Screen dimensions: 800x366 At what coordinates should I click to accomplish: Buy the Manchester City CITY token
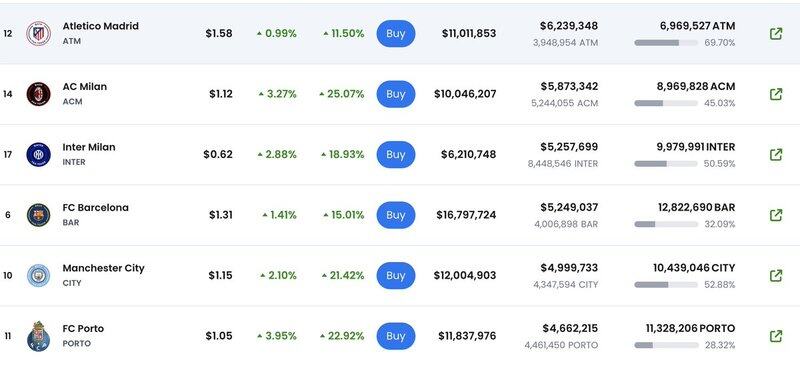(396, 276)
